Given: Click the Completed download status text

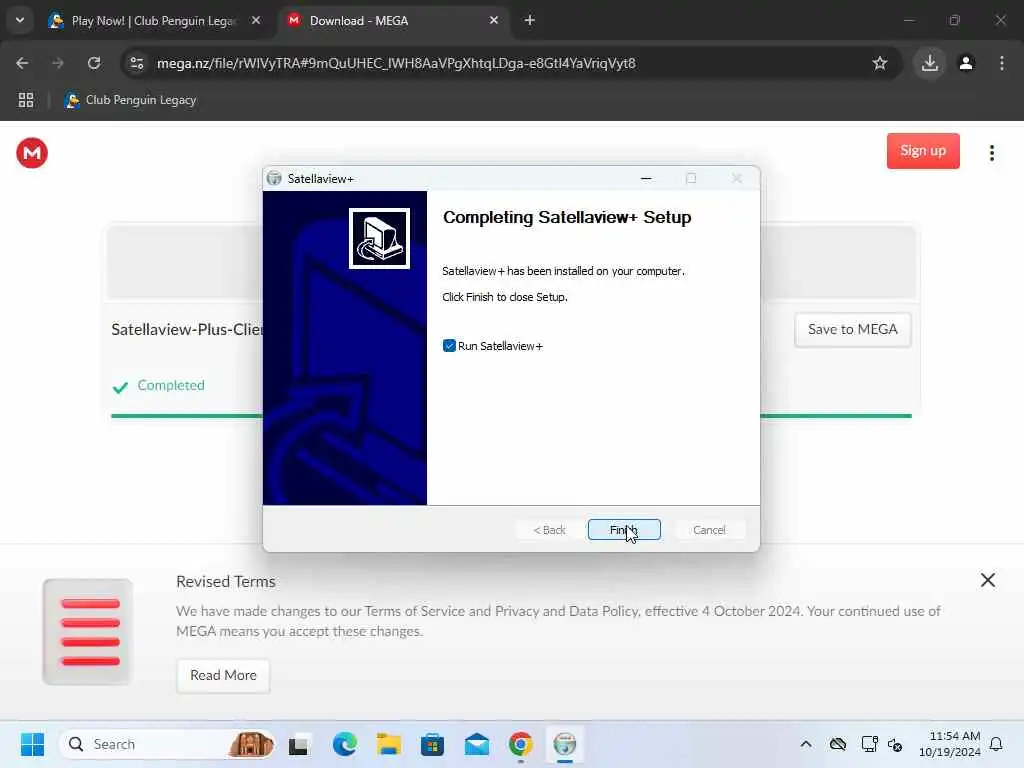Looking at the screenshot, I should pyautogui.click(x=171, y=385).
